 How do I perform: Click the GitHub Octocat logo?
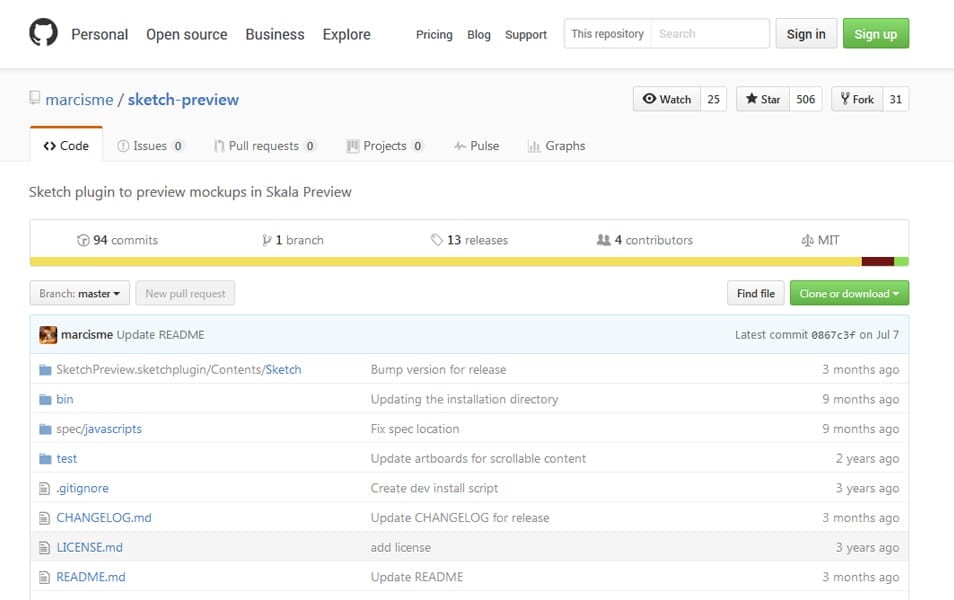click(x=43, y=34)
